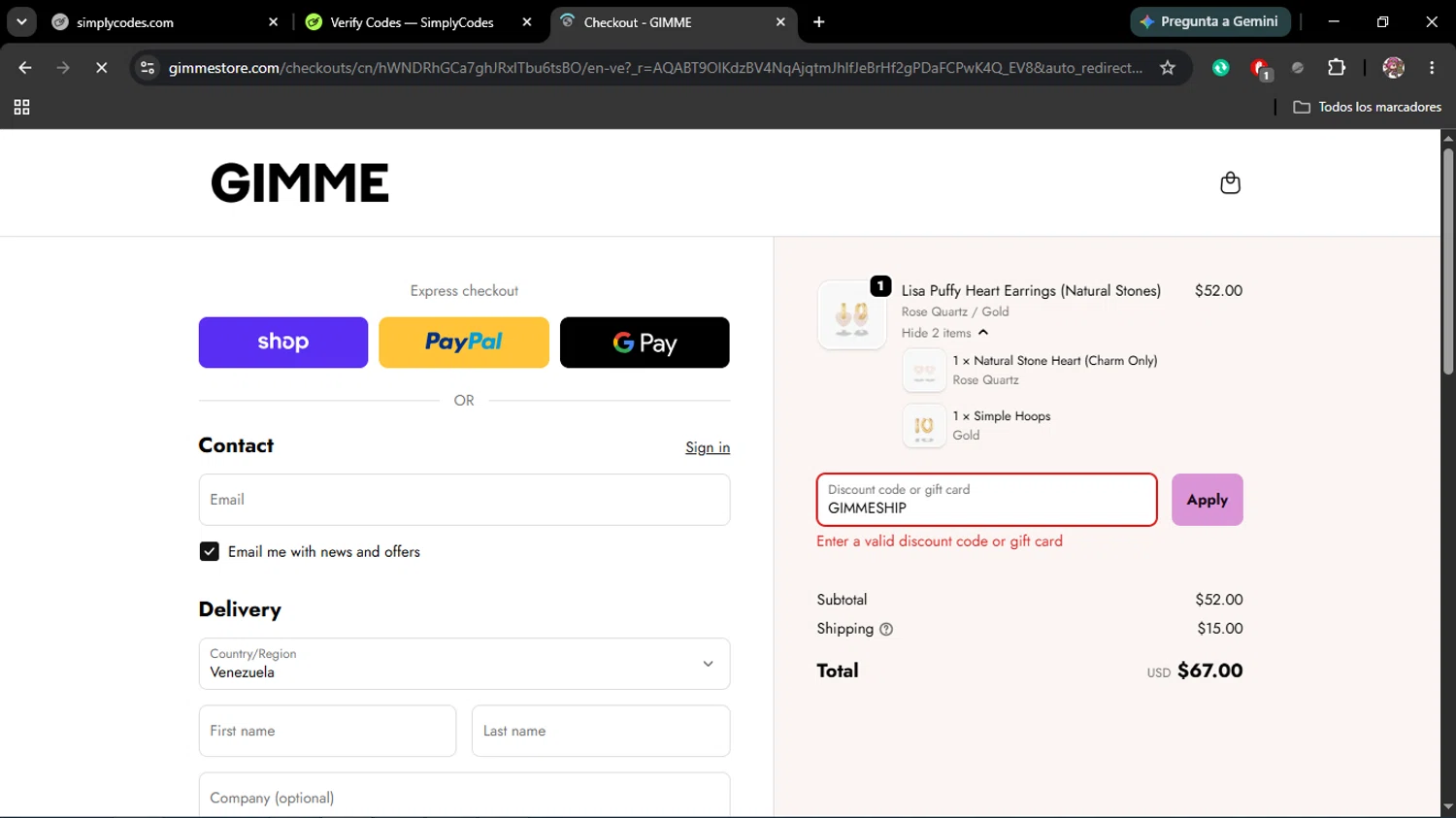This screenshot has height=818, width=1456.
Task: Close the Checkout - GIMME tab
Action: 780,22
